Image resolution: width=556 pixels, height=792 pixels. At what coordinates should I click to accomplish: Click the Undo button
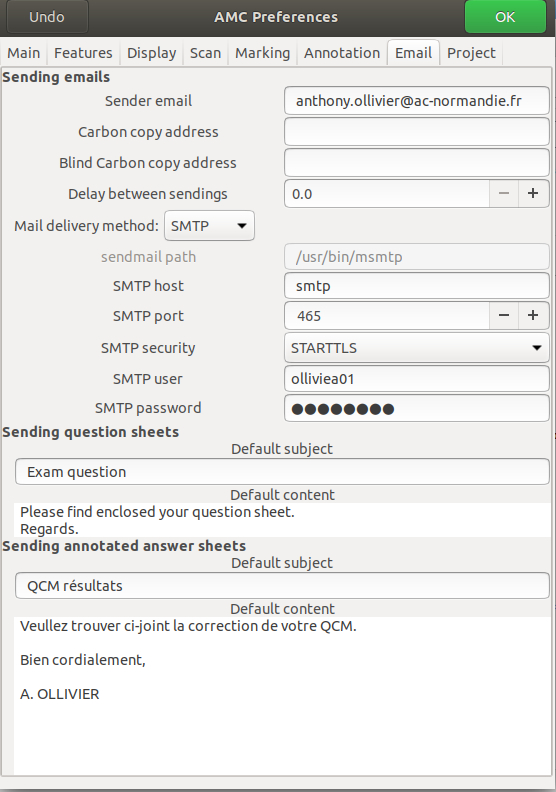(x=47, y=17)
